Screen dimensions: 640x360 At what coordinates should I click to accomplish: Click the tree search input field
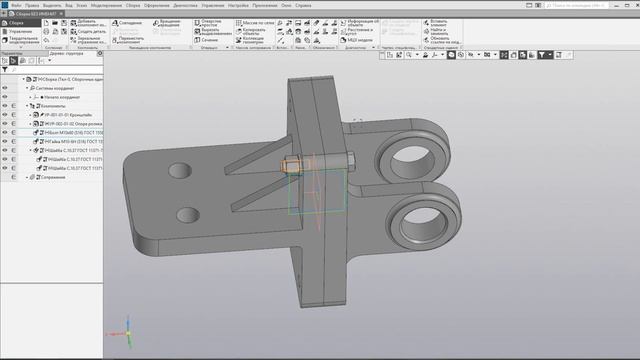(x=56, y=70)
